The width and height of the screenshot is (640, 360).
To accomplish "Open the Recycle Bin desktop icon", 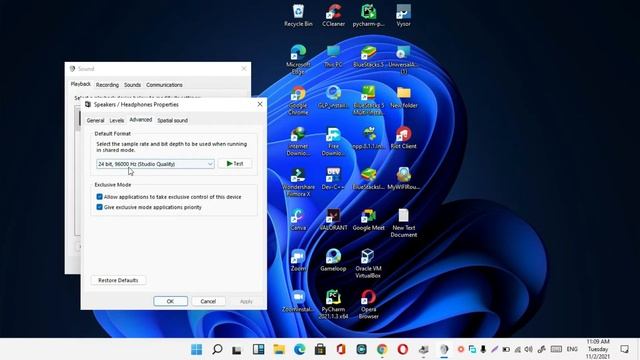I will [298, 16].
